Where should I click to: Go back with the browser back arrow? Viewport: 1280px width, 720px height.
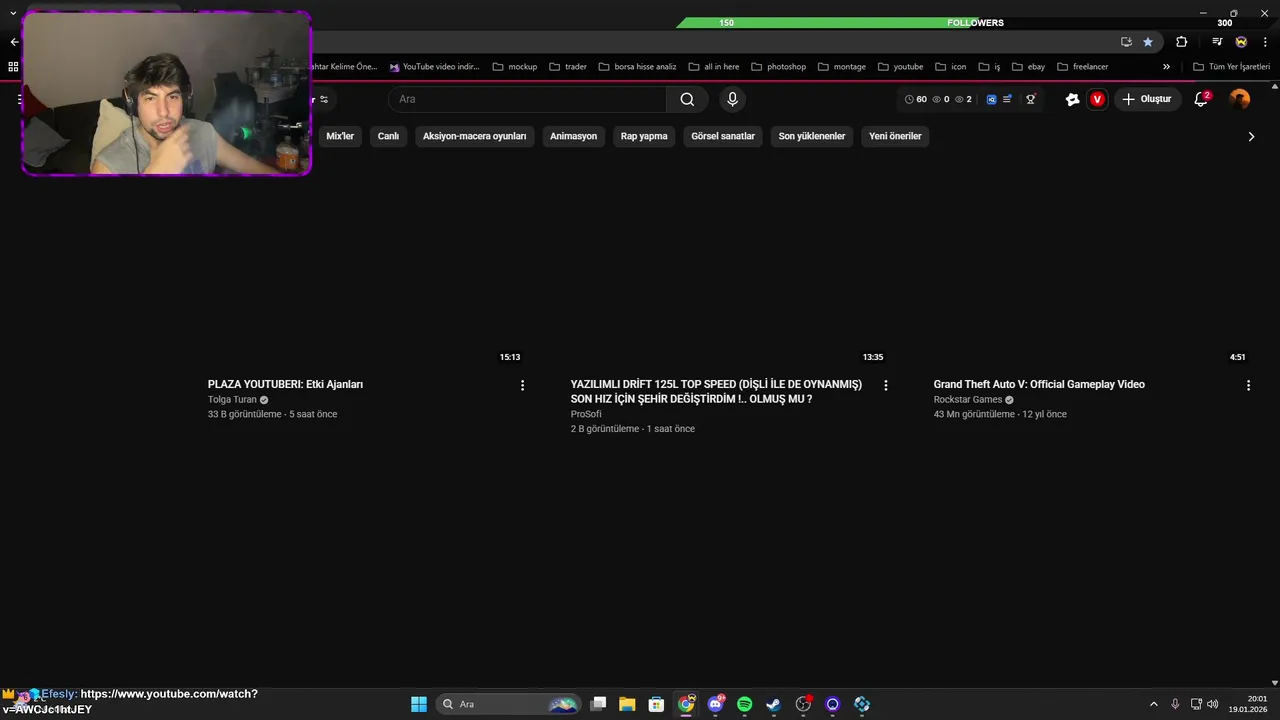(x=14, y=42)
